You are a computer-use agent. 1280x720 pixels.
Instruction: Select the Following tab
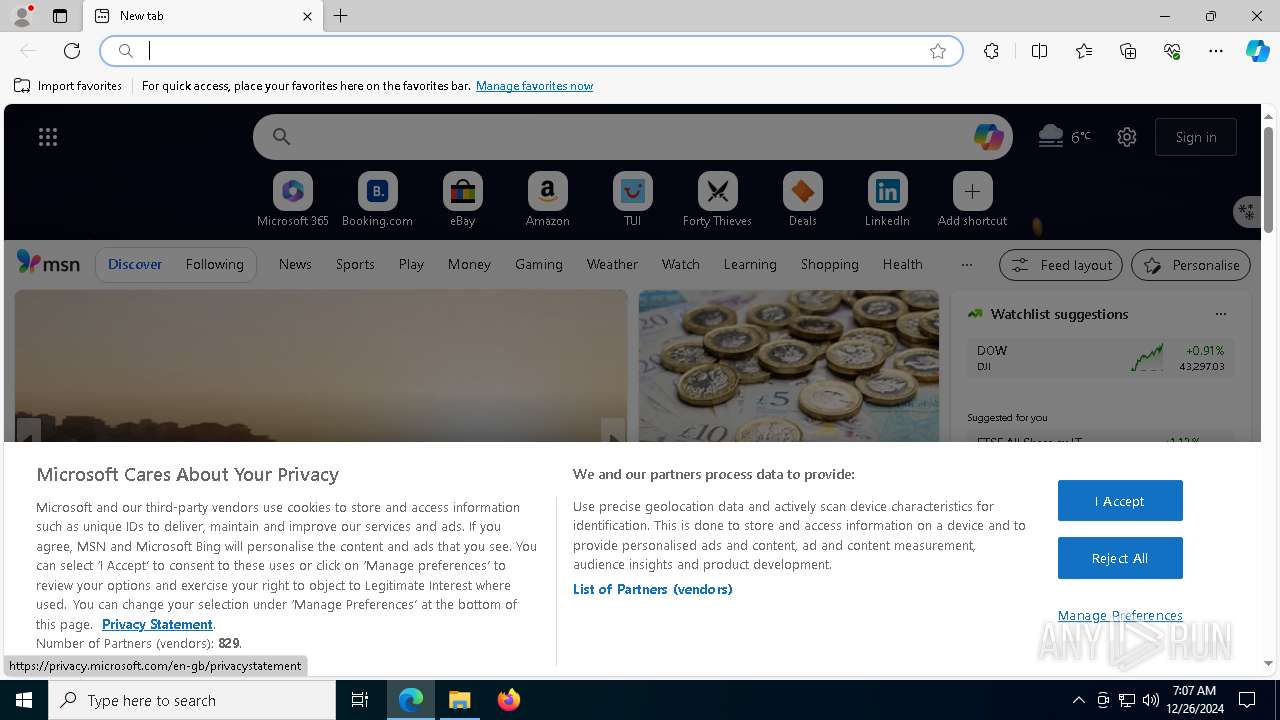[214, 264]
